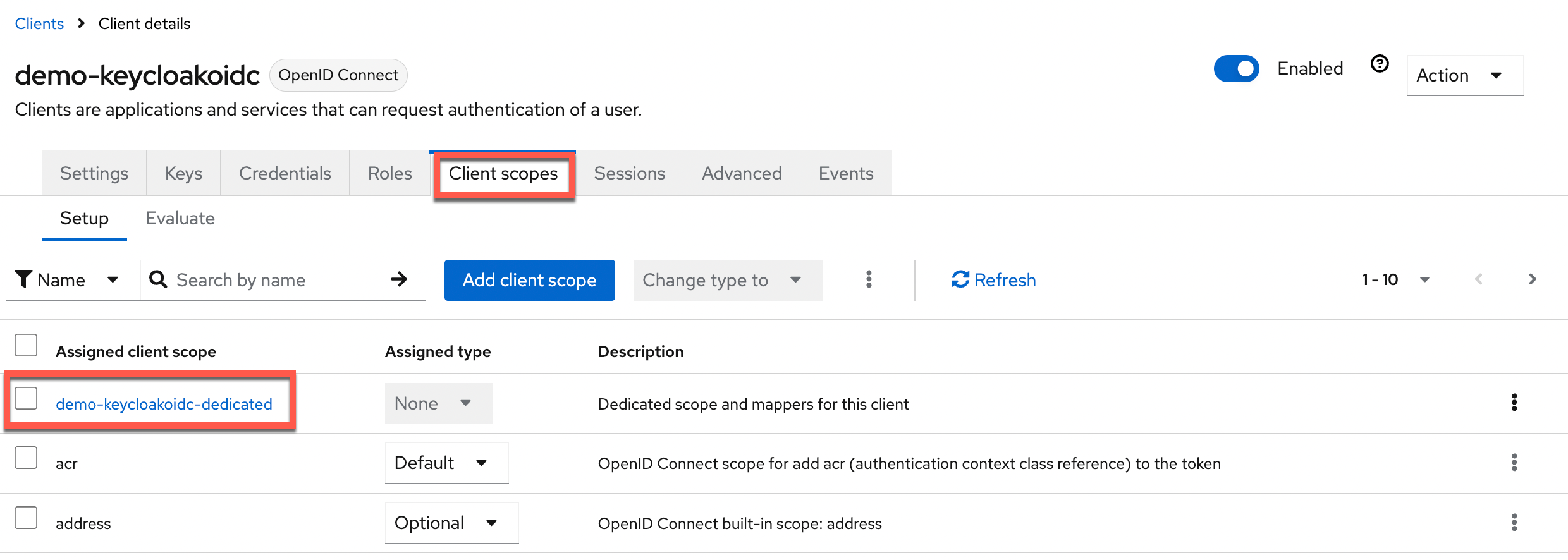The height and width of the screenshot is (560, 1568).
Task: Click the Add client scope button
Action: (x=529, y=280)
